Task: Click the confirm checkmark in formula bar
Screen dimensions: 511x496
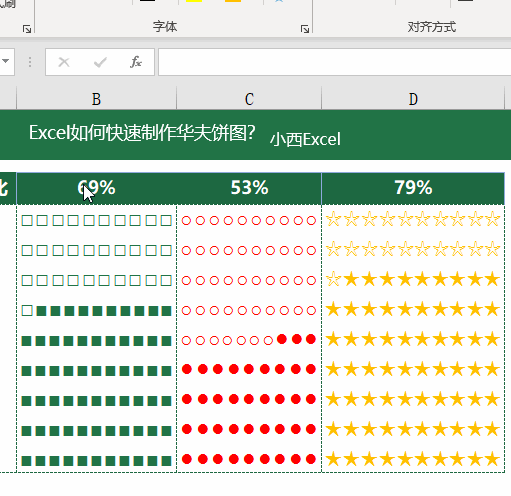Action: (100, 62)
